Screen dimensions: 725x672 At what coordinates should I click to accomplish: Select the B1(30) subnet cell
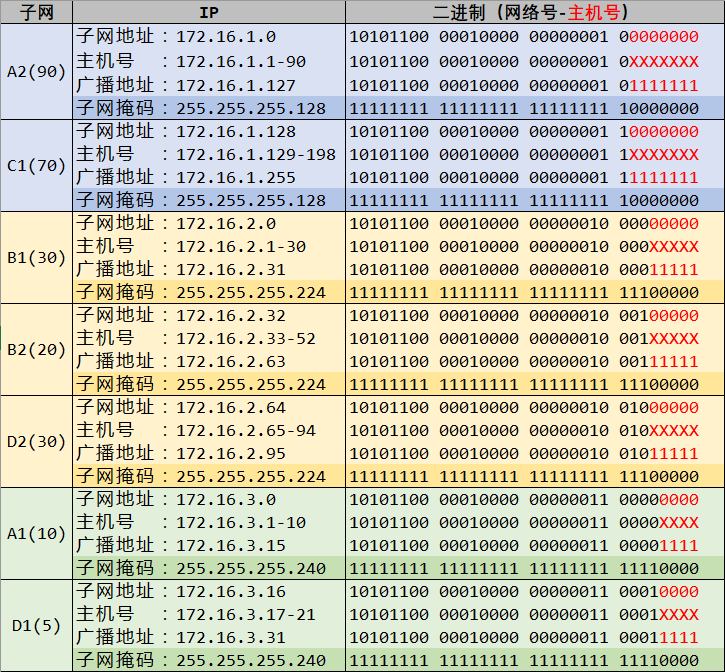click(37, 258)
